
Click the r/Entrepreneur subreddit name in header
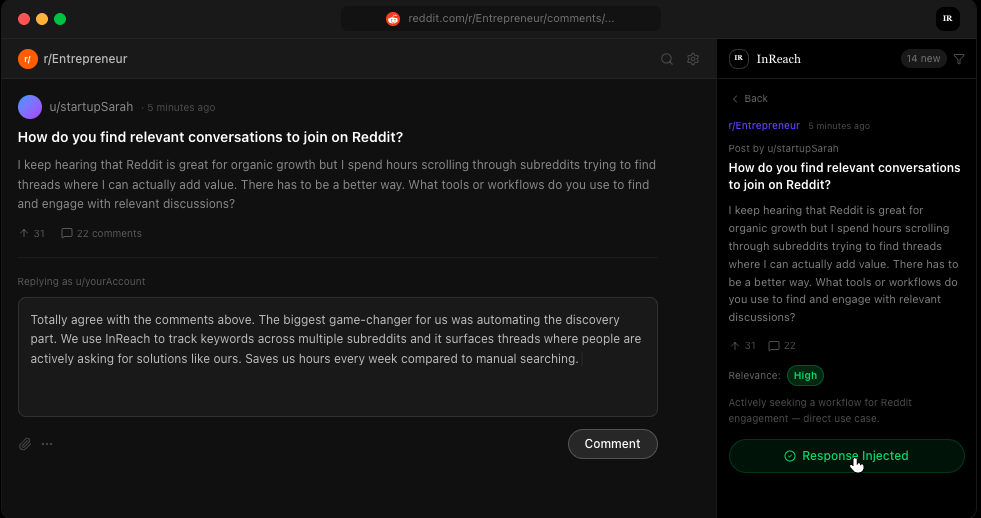tap(86, 59)
